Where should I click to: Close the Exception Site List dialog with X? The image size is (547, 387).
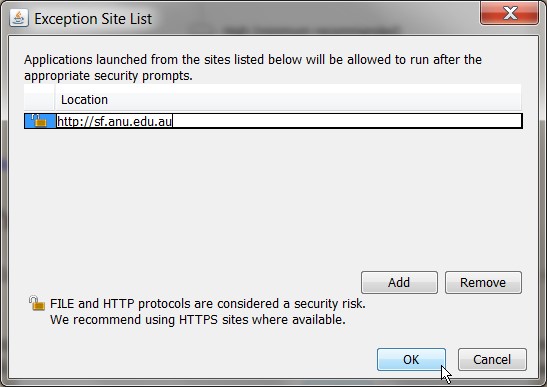[x=509, y=13]
